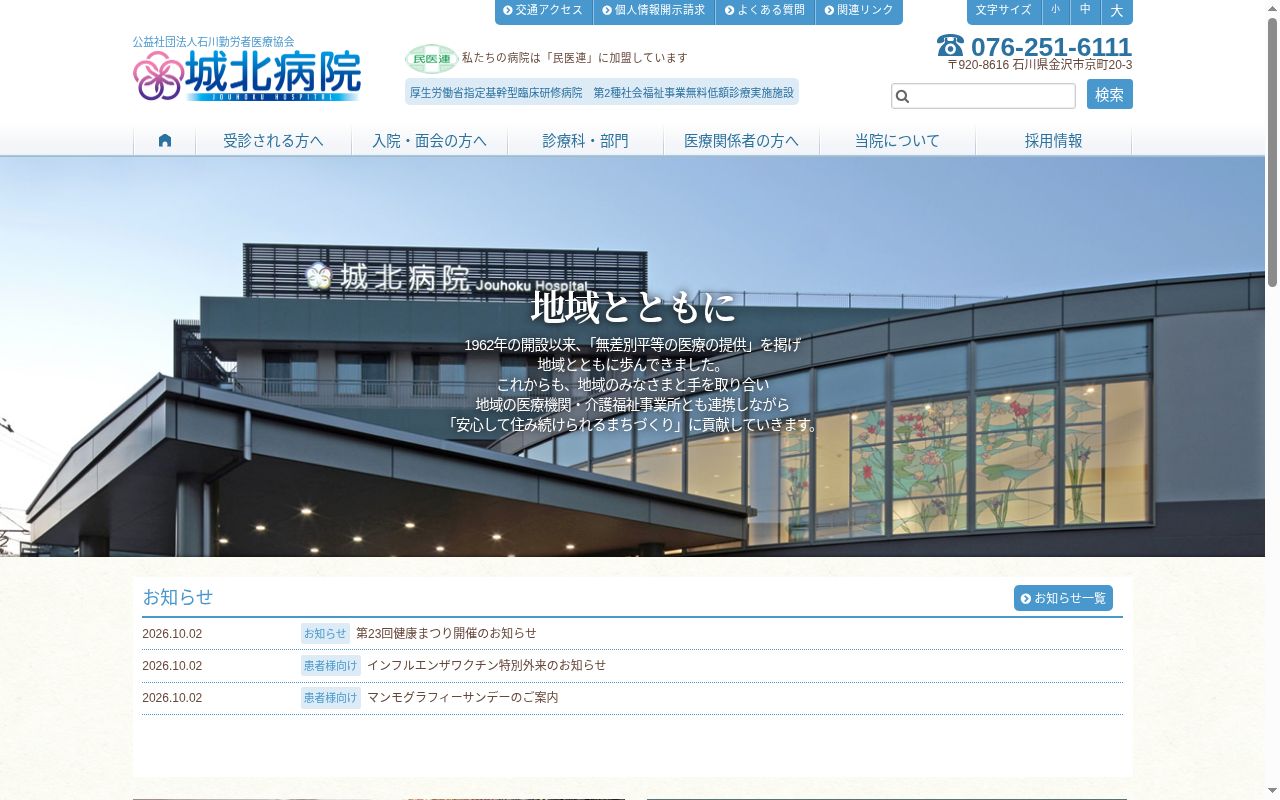Click the 城北病院 hospital logo
Image resolution: width=1280 pixels, height=800 pixels.
point(247,75)
